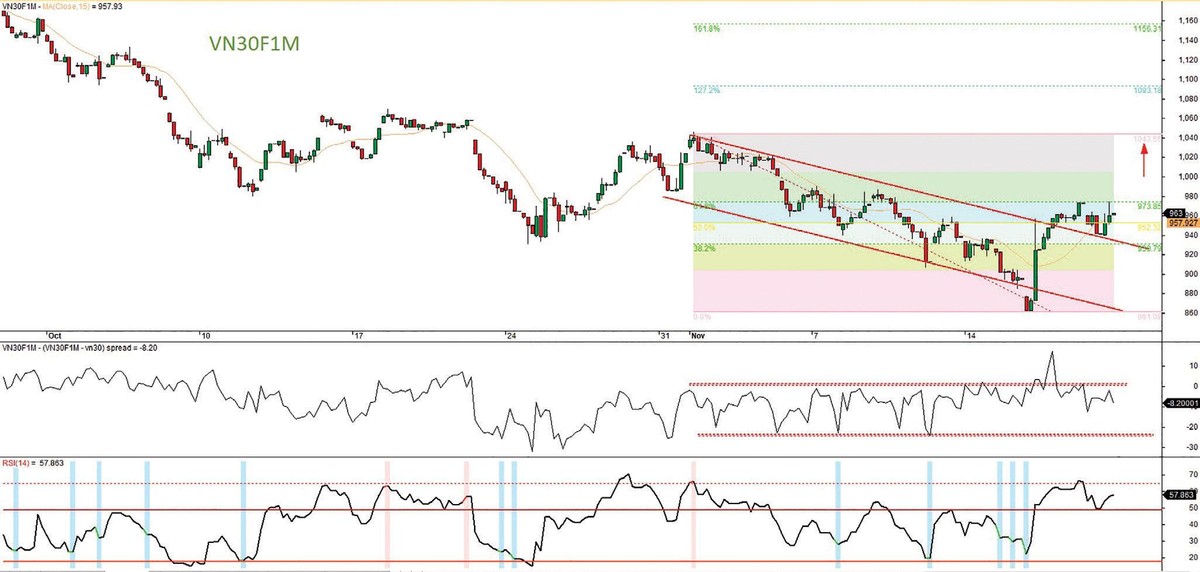The width and height of the screenshot is (1200, 572).
Task: Select the 24 date tick on time axis
Action: coord(510,334)
